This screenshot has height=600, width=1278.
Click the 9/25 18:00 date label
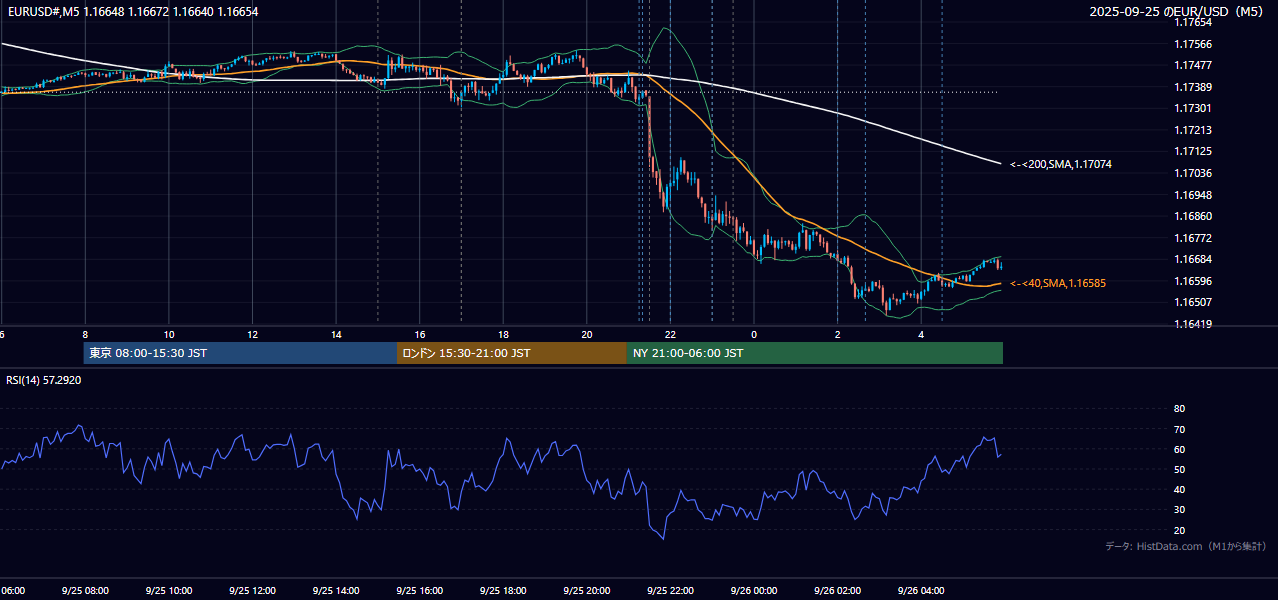503,591
